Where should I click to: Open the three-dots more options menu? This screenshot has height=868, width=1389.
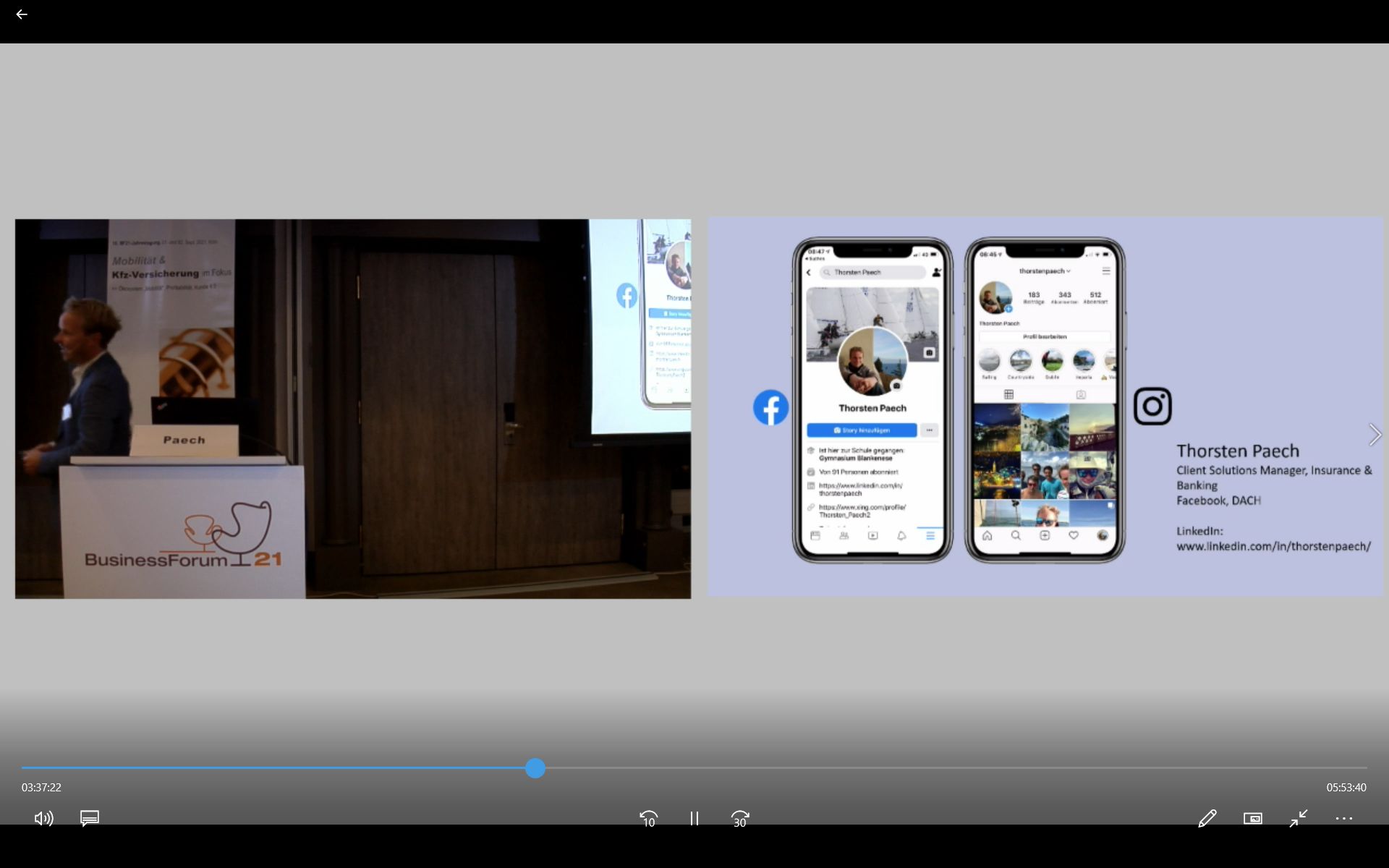tap(1343, 818)
